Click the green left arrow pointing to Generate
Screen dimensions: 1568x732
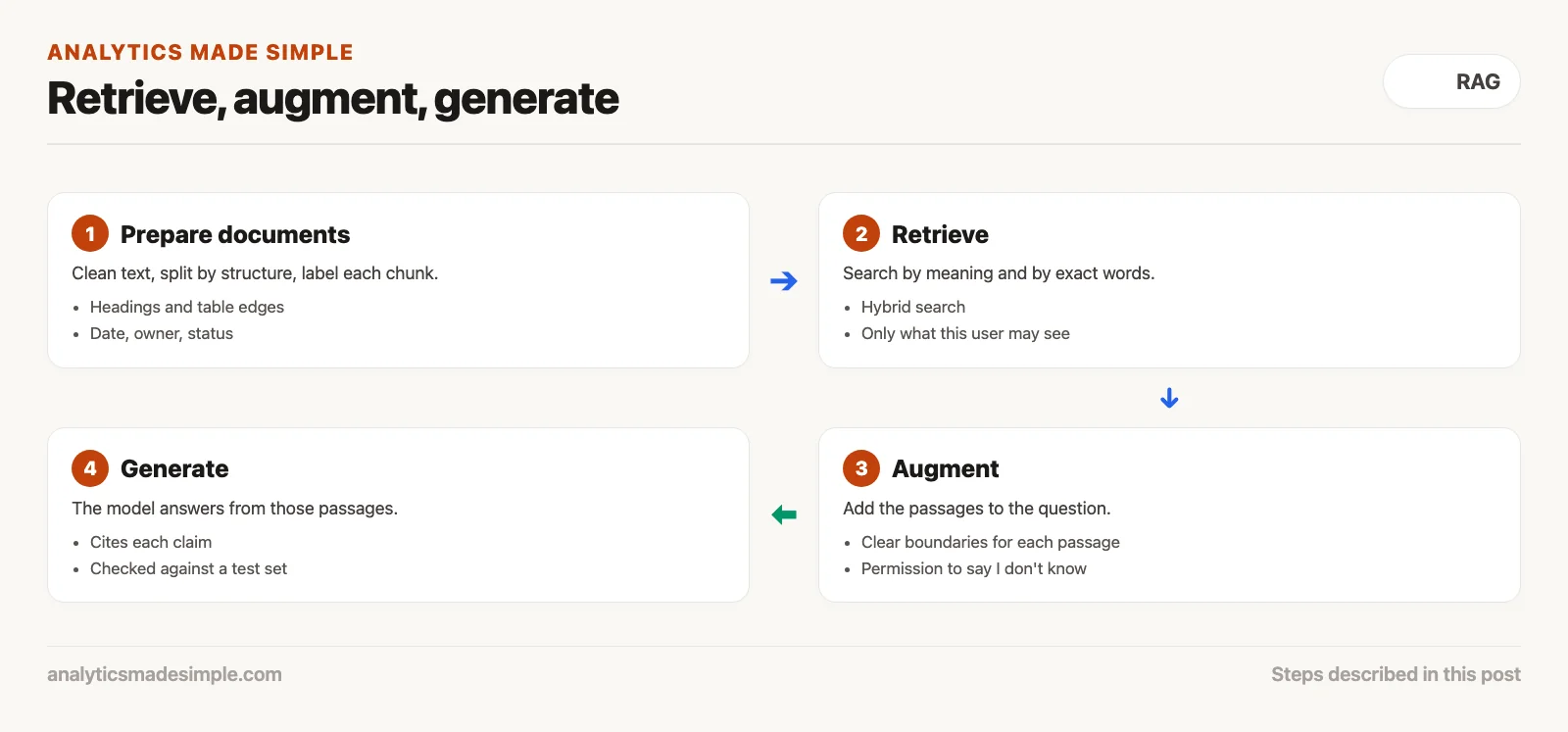[784, 514]
